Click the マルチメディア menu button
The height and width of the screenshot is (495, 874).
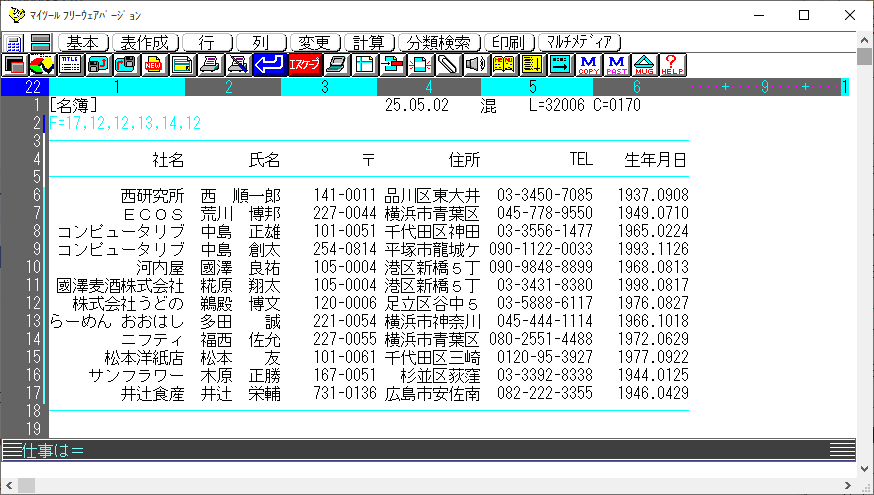coord(580,43)
